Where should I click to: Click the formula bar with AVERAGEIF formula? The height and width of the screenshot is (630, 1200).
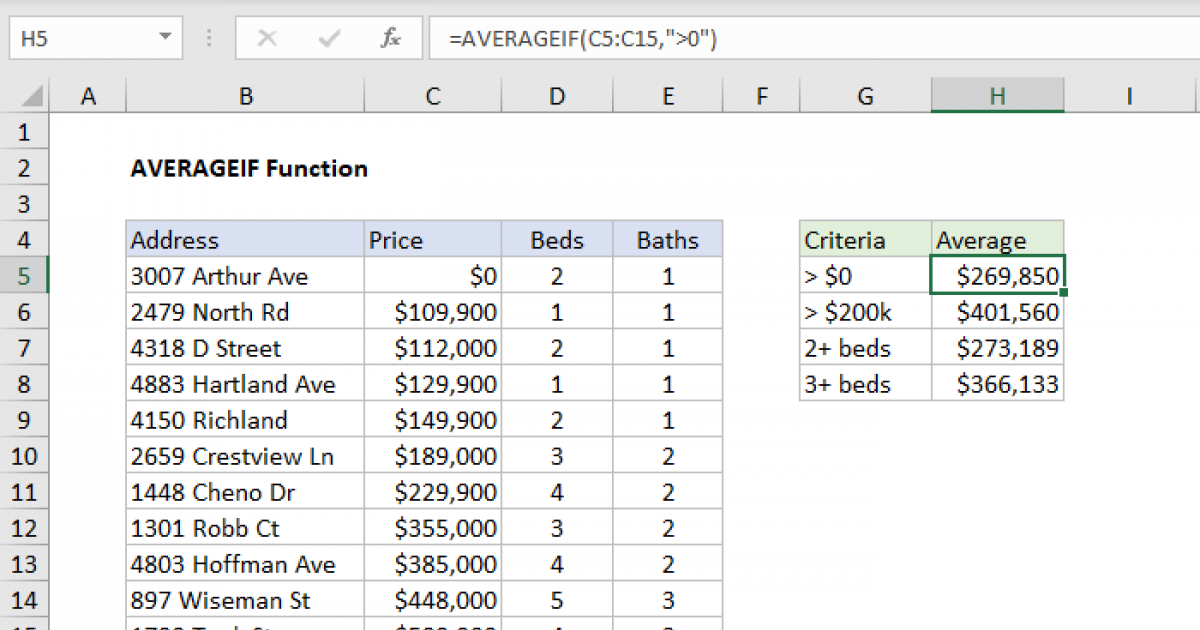814,39
